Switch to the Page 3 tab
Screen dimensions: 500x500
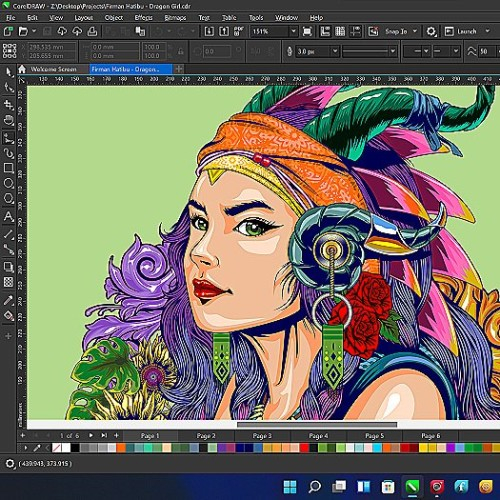262,436
